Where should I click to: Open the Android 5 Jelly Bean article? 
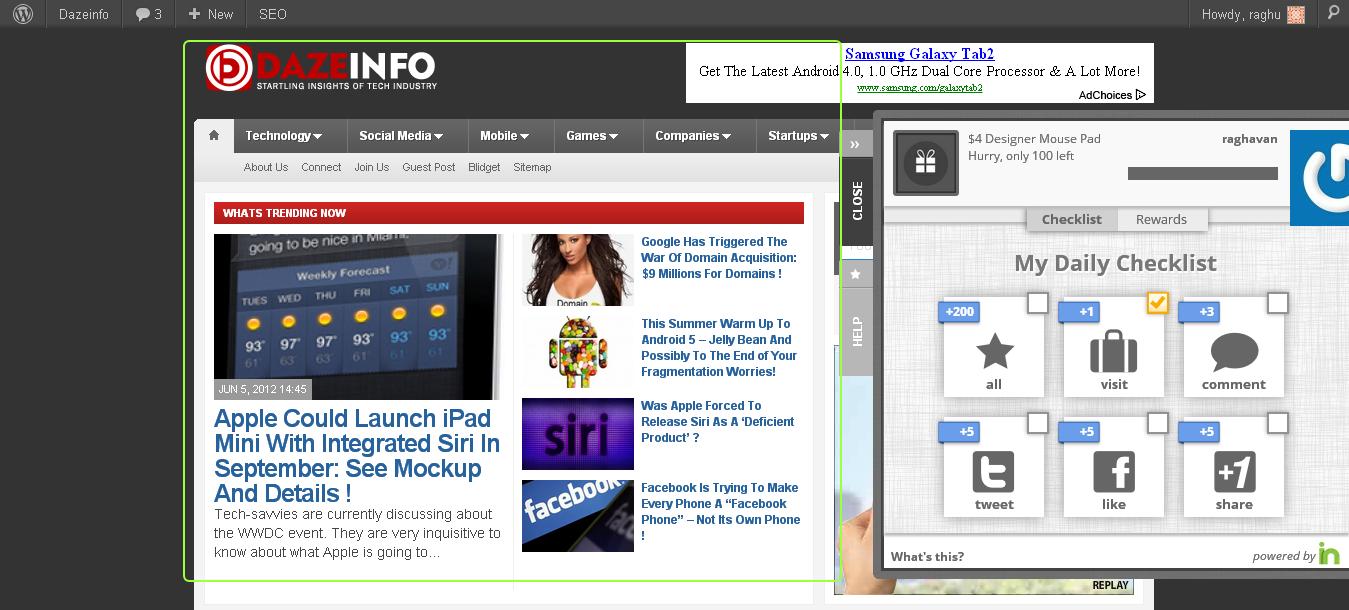(719, 348)
